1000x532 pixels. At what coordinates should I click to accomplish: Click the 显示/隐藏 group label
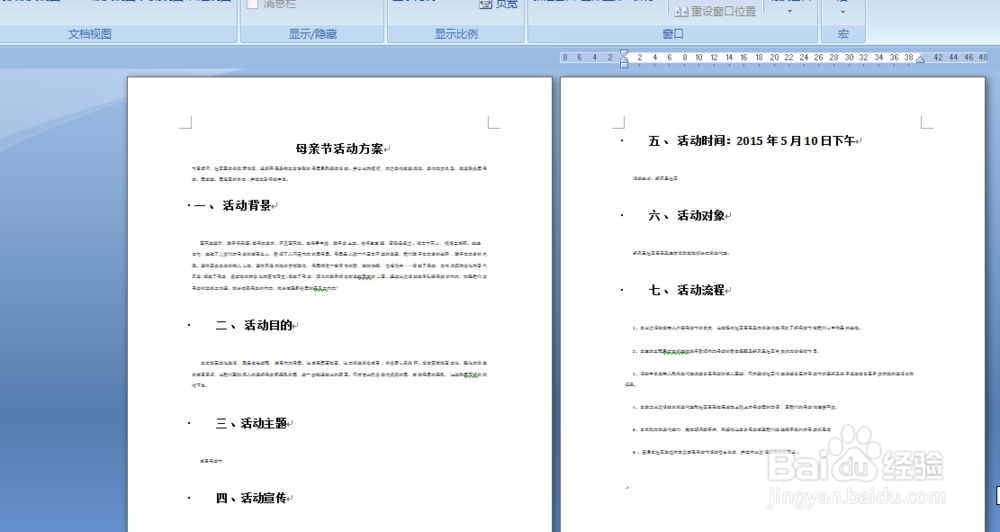(312, 34)
